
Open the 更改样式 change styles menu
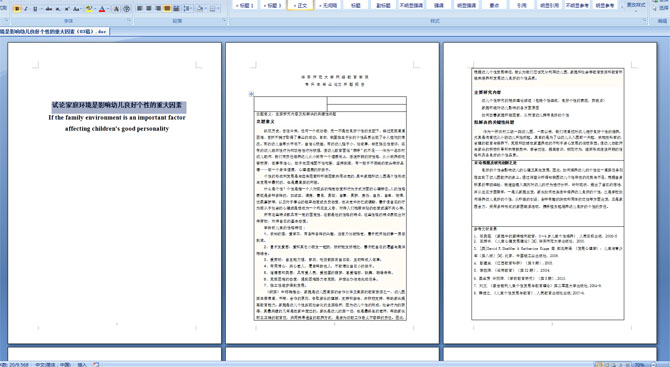(635, 5)
